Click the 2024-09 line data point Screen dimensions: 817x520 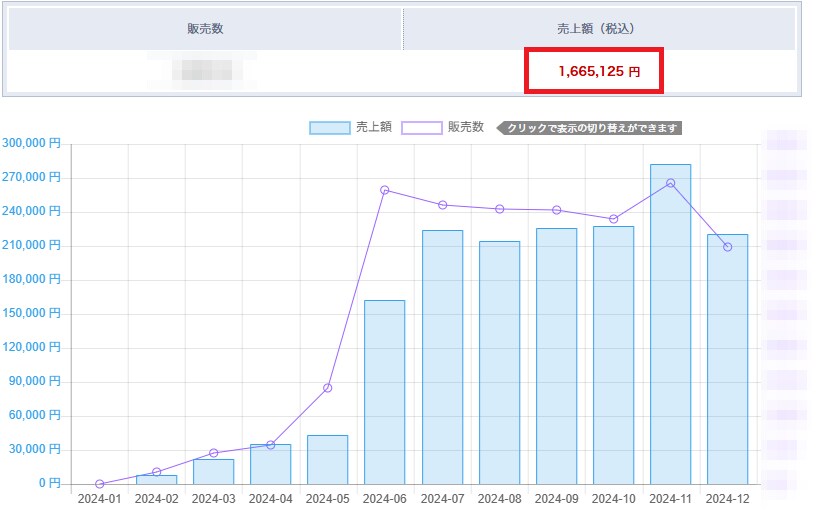coord(556,210)
